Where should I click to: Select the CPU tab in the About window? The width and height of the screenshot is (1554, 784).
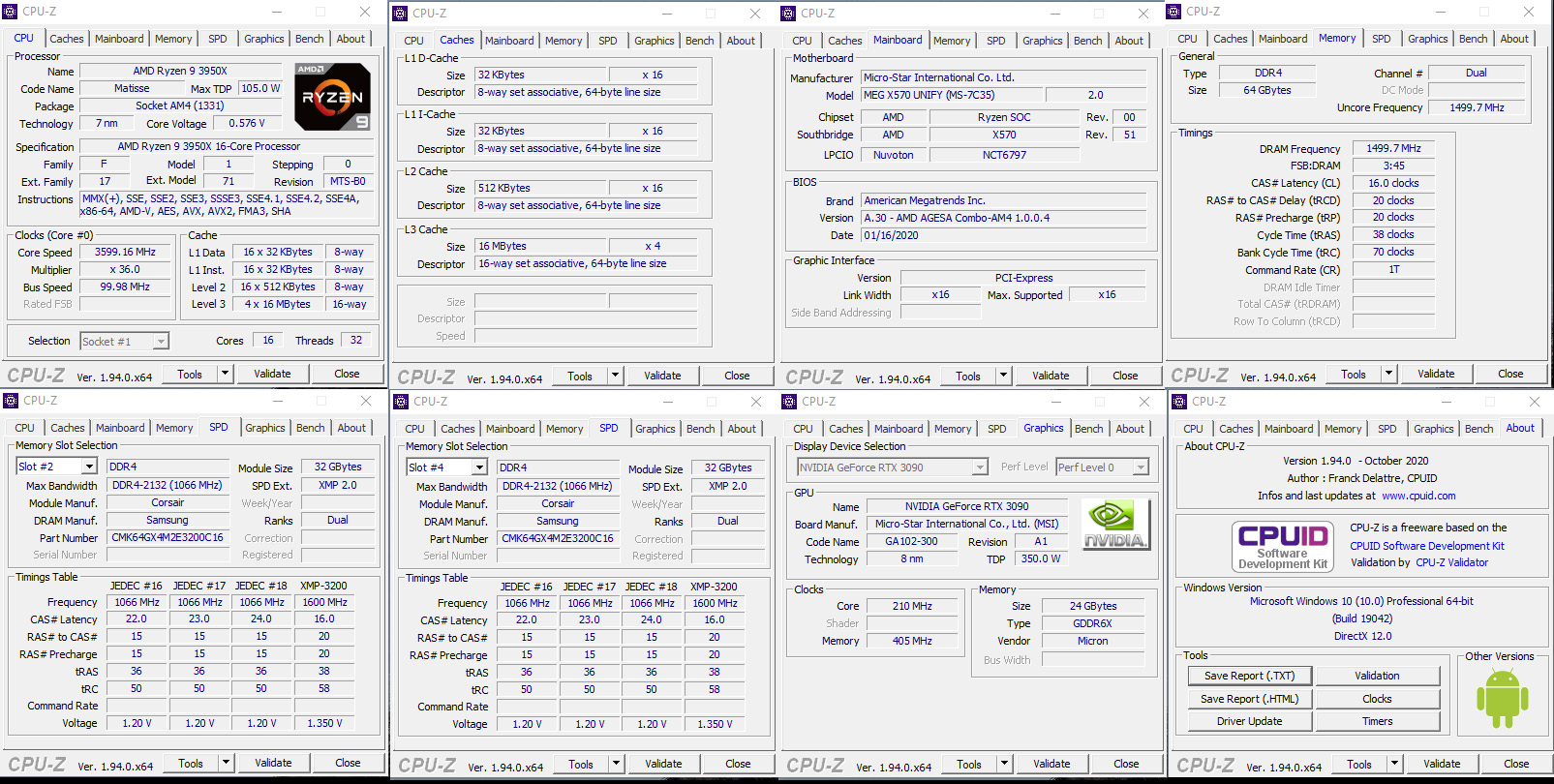click(1194, 429)
